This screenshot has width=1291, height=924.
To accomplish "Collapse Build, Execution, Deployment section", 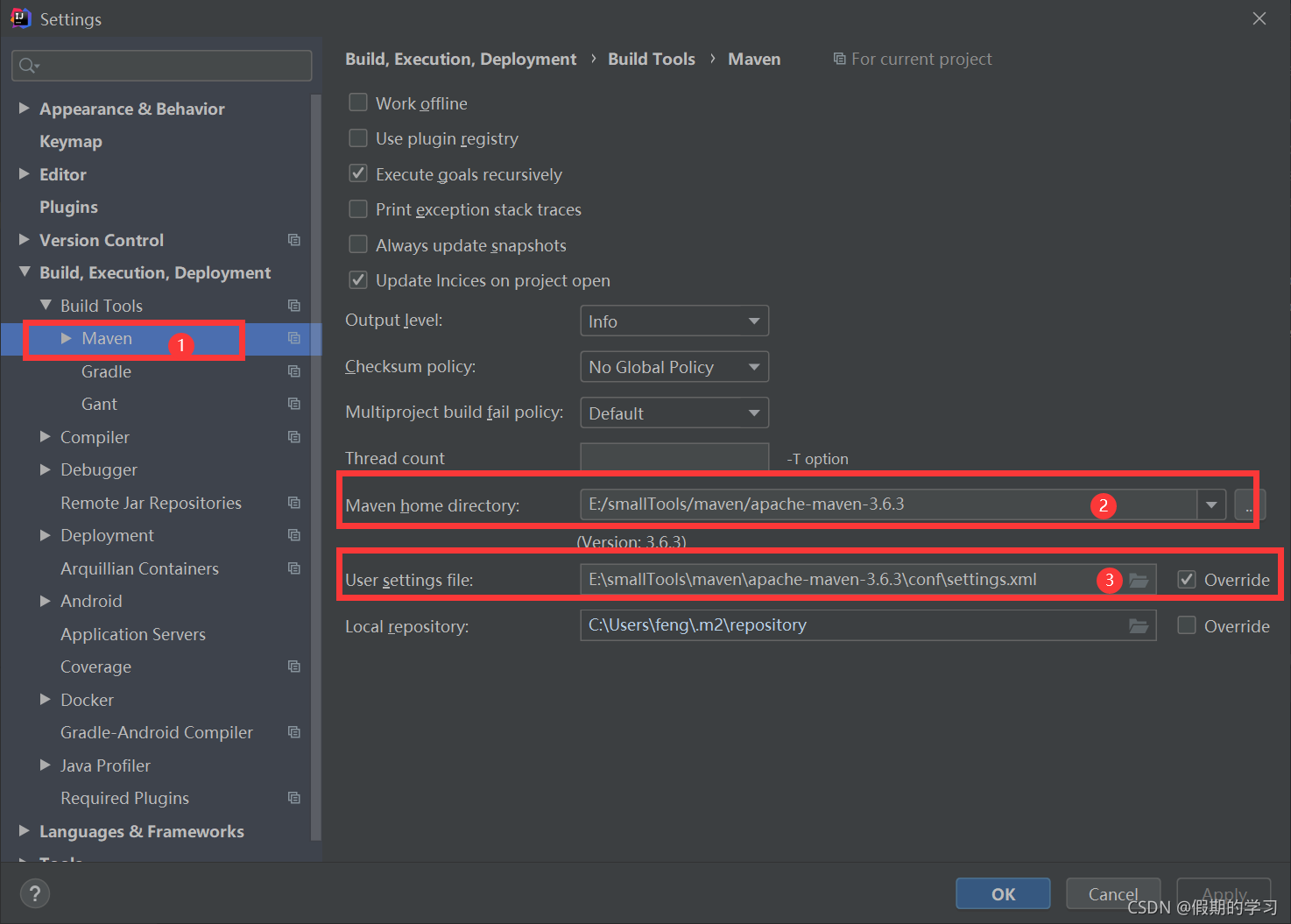I will tap(25, 272).
